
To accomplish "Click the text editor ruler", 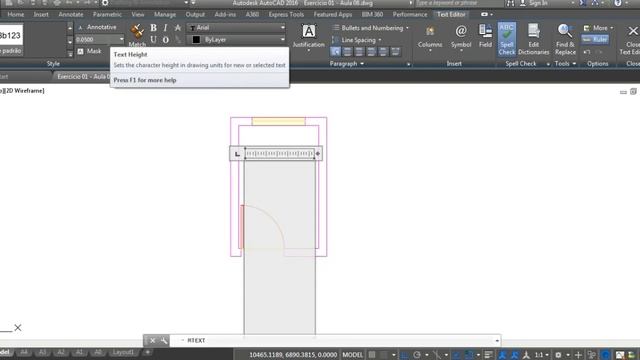I will [280, 153].
